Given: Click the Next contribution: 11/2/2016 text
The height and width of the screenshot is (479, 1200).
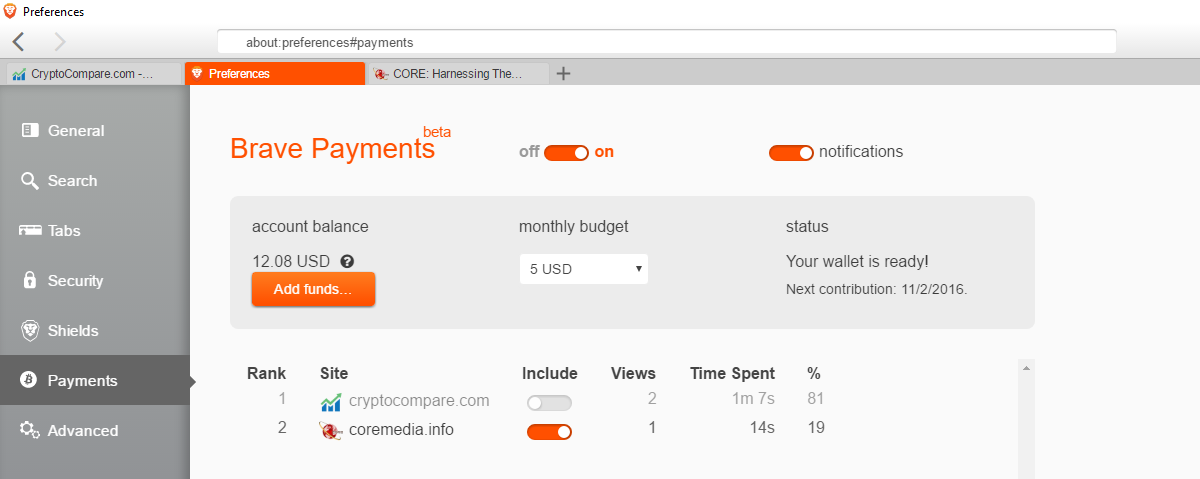Looking at the screenshot, I should coord(877,289).
